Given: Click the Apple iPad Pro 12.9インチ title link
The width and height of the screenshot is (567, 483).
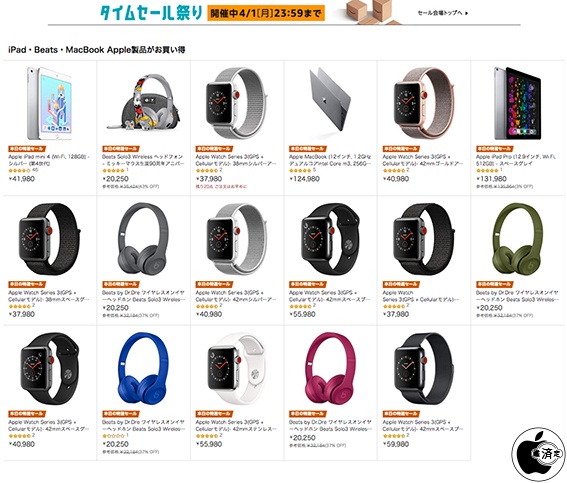Looking at the screenshot, I should point(516,160).
